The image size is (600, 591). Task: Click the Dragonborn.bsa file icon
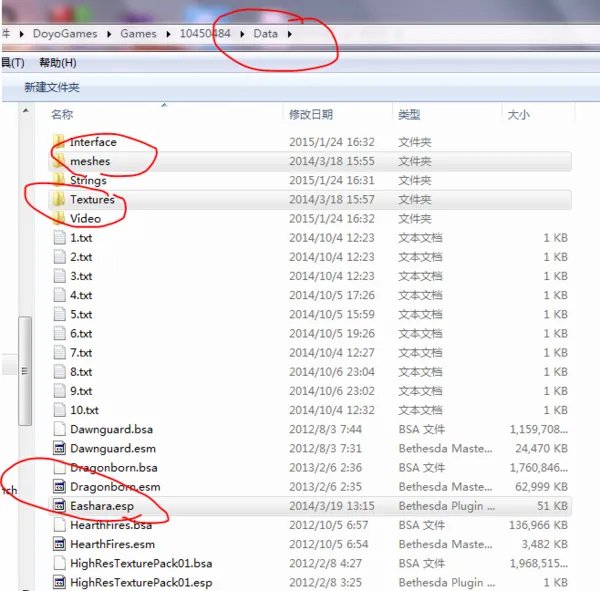click(59, 467)
